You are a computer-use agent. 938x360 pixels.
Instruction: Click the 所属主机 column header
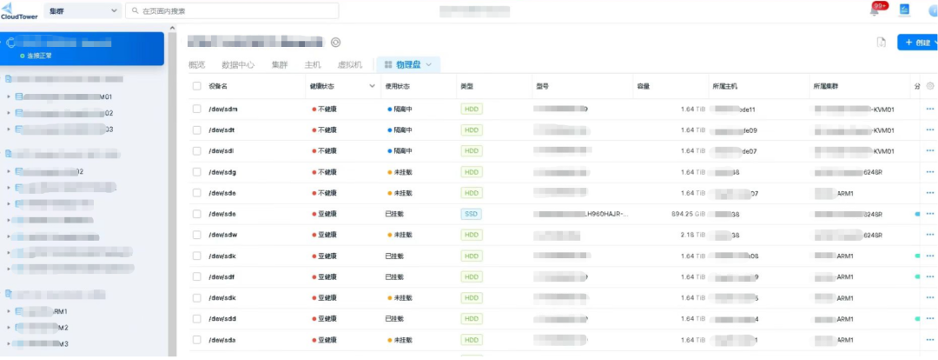pyautogui.click(x=724, y=86)
